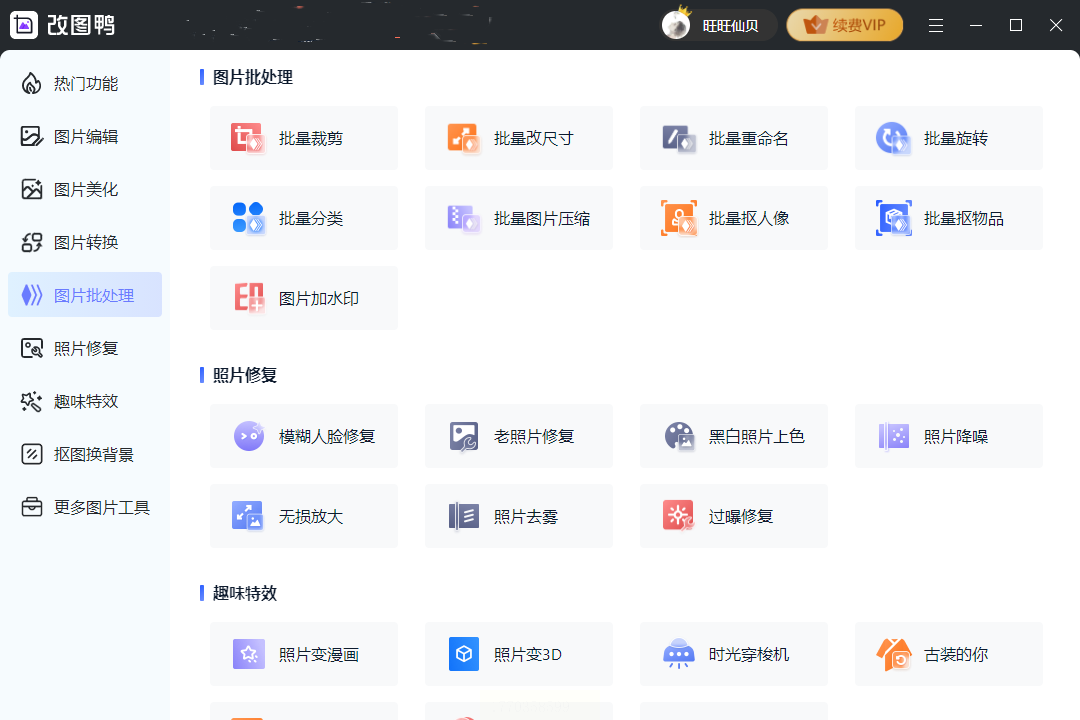The width and height of the screenshot is (1080, 720).
Task: Click the 模糊人脸修复 face icon
Action: 249,435
